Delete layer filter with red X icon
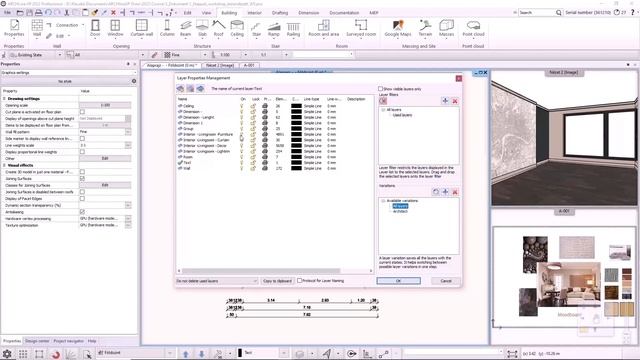This screenshot has width=640, height=360. coord(455,101)
